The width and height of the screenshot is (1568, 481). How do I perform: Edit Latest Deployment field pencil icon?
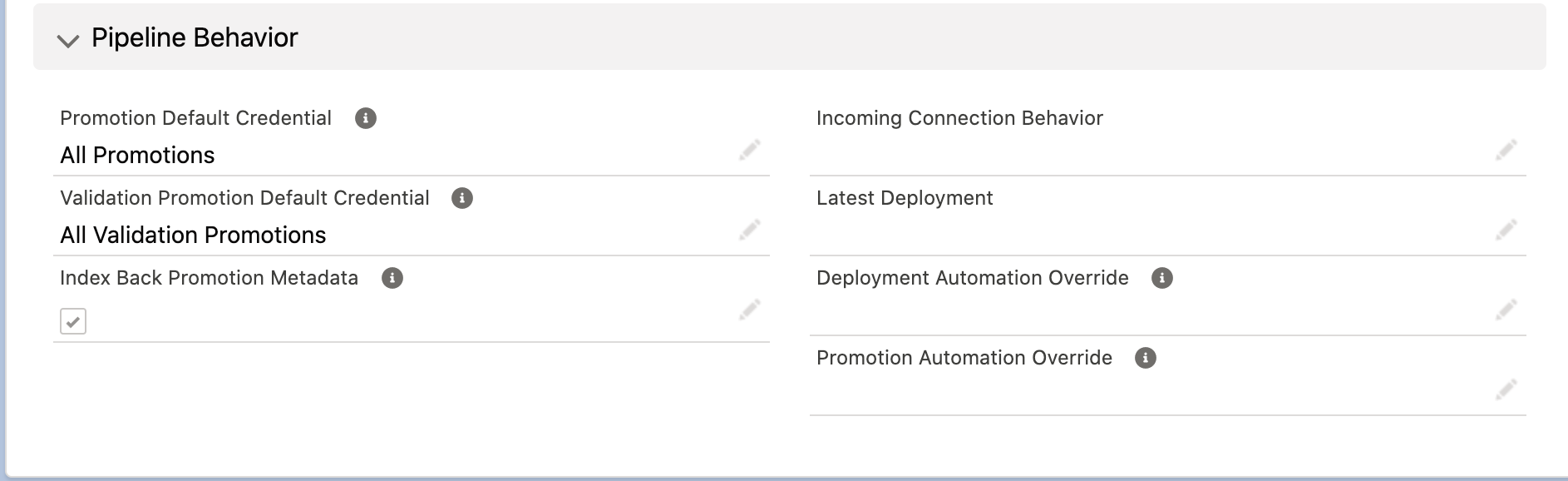1506,230
